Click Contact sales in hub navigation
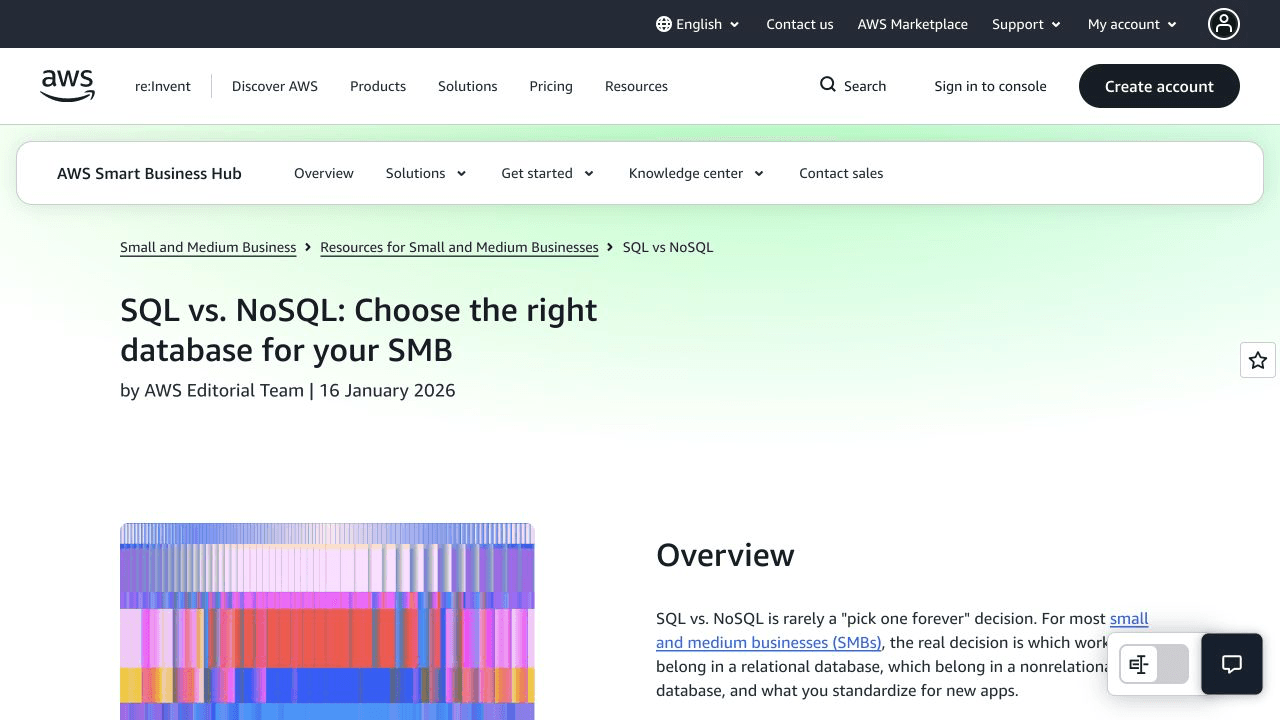Screen dimensions: 1280x720 click(x=841, y=173)
